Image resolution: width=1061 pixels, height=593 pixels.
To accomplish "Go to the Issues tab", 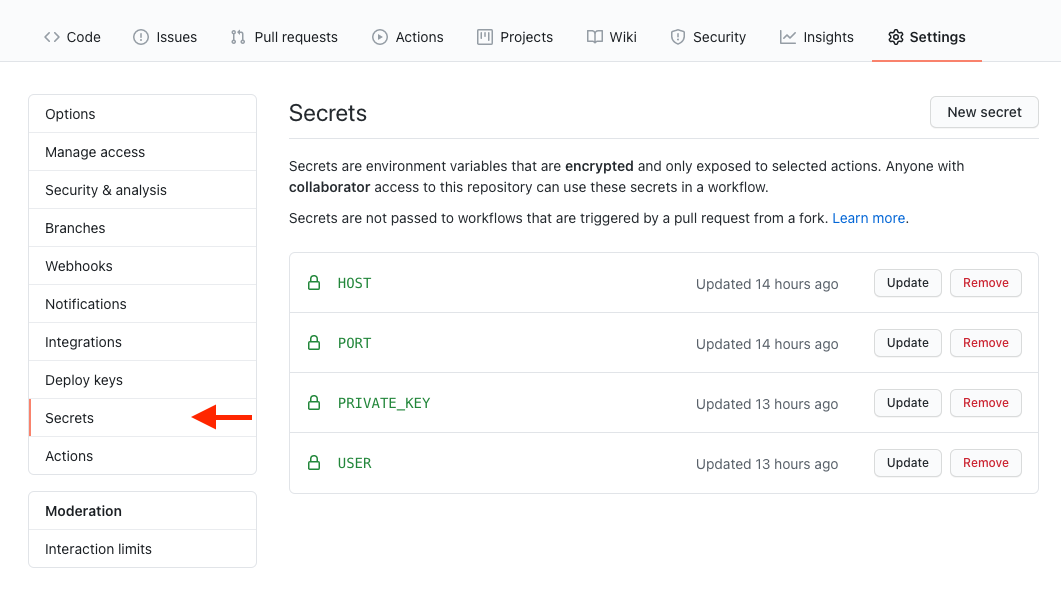I will click(165, 37).
